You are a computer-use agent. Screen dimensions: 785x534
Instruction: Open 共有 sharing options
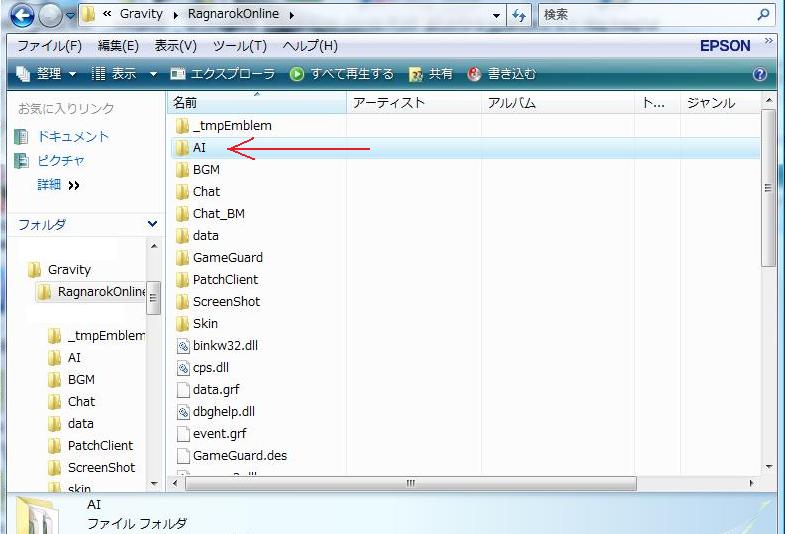(431, 74)
